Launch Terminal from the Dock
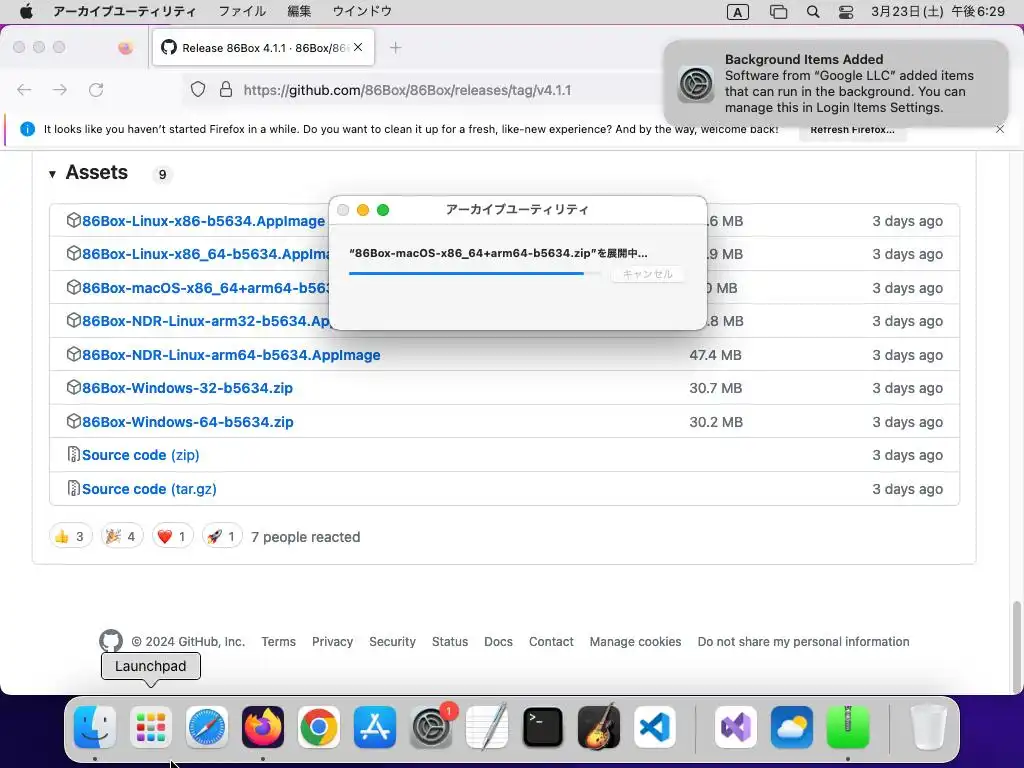The width and height of the screenshot is (1024, 768). tap(543, 727)
